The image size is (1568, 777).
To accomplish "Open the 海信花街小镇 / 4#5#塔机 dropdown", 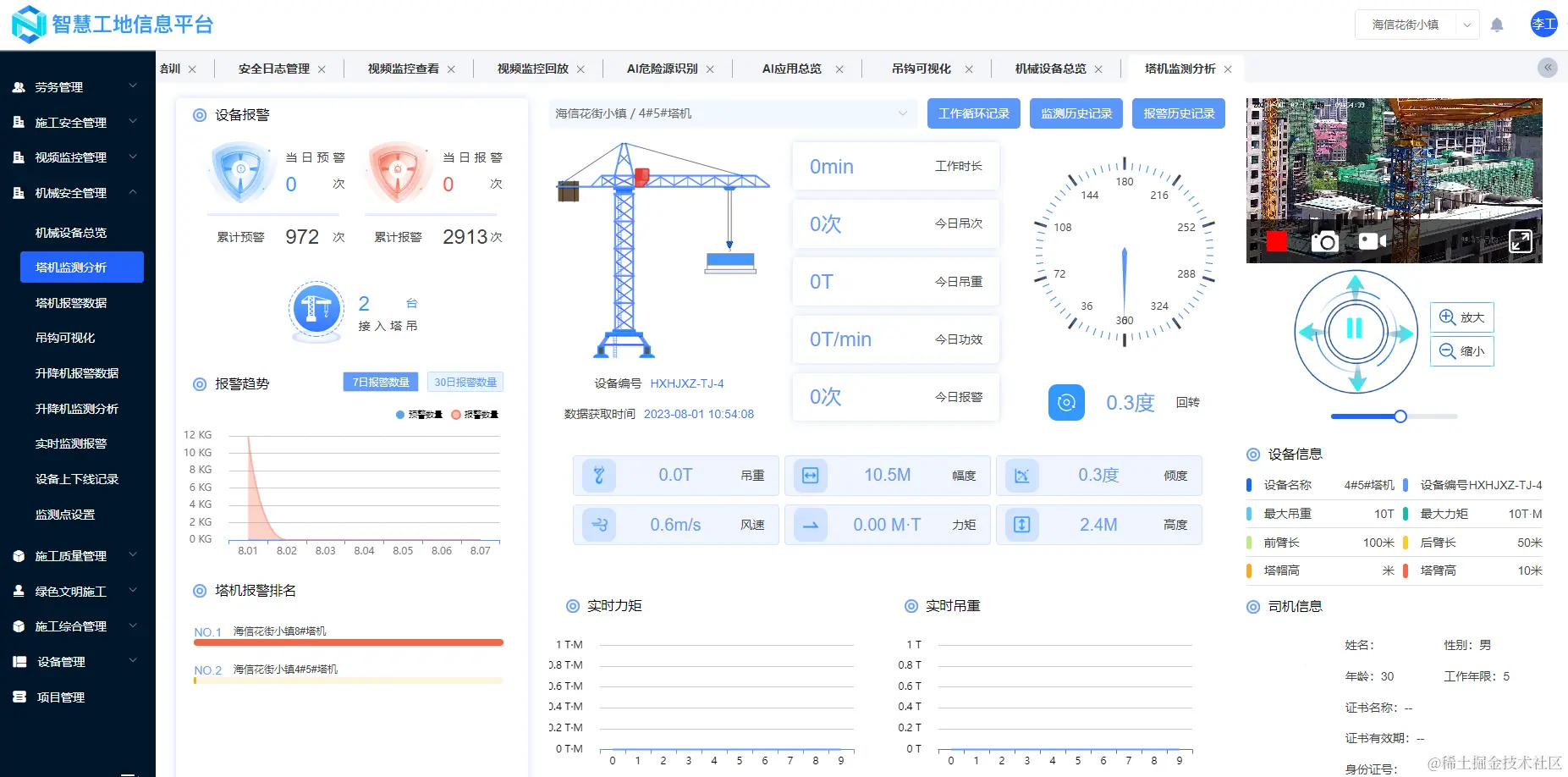I will [732, 113].
